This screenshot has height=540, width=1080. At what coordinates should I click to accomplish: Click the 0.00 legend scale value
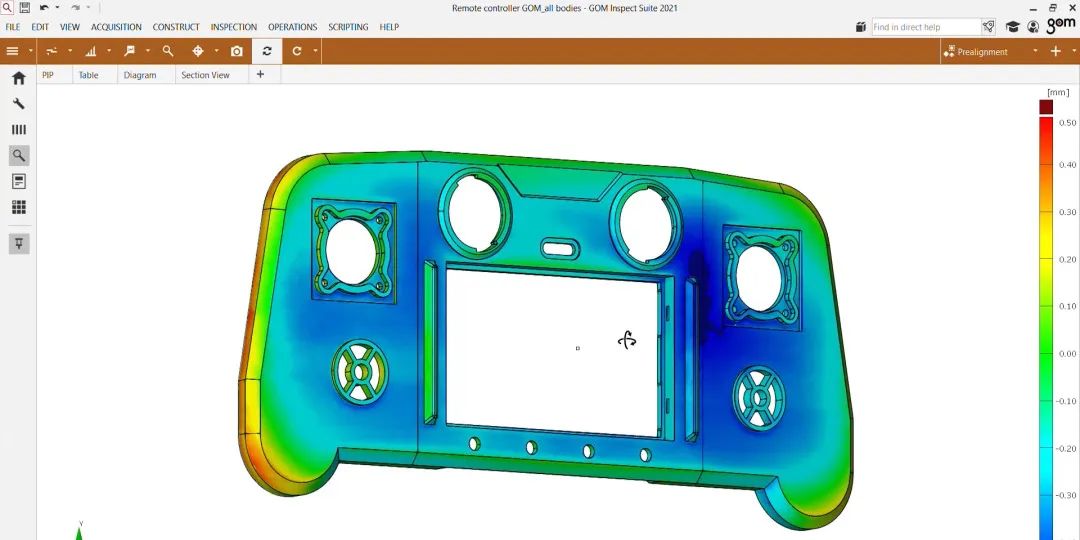click(x=1068, y=354)
